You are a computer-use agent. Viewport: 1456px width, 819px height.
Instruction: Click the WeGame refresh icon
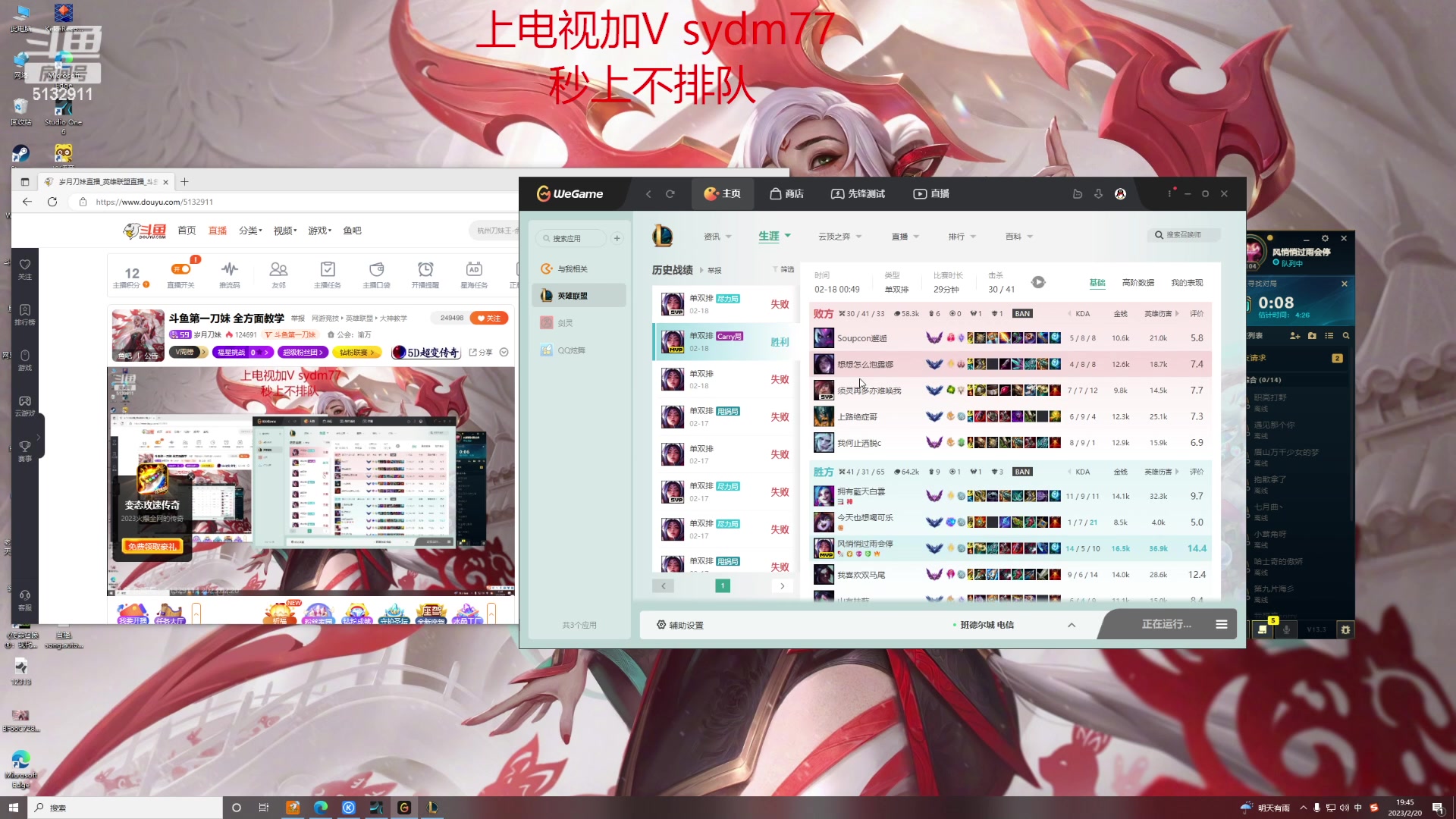point(670,194)
